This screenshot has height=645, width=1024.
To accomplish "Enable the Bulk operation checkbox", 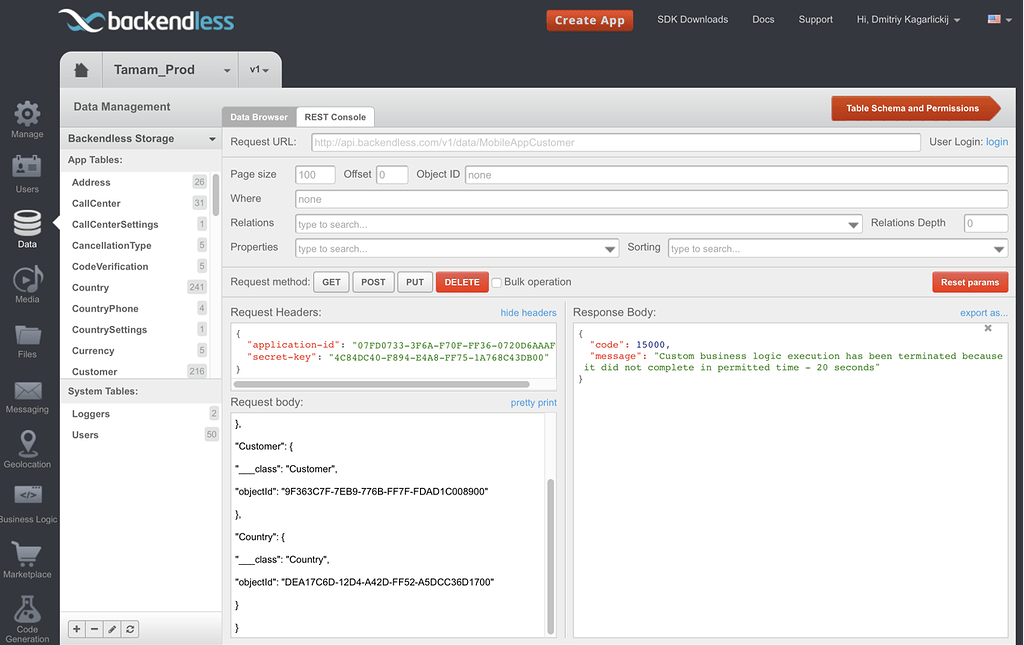I will [x=496, y=282].
